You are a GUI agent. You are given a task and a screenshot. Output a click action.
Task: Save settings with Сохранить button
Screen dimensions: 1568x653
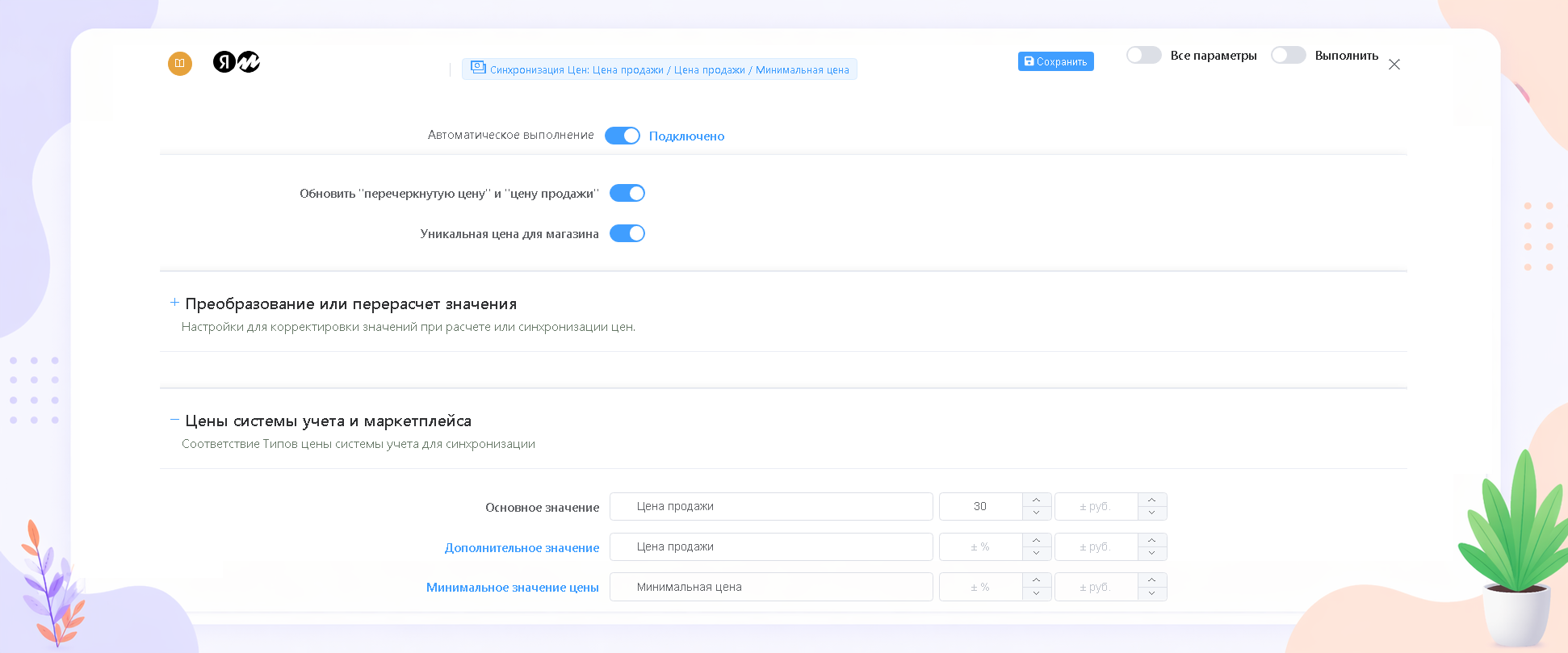1056,61
